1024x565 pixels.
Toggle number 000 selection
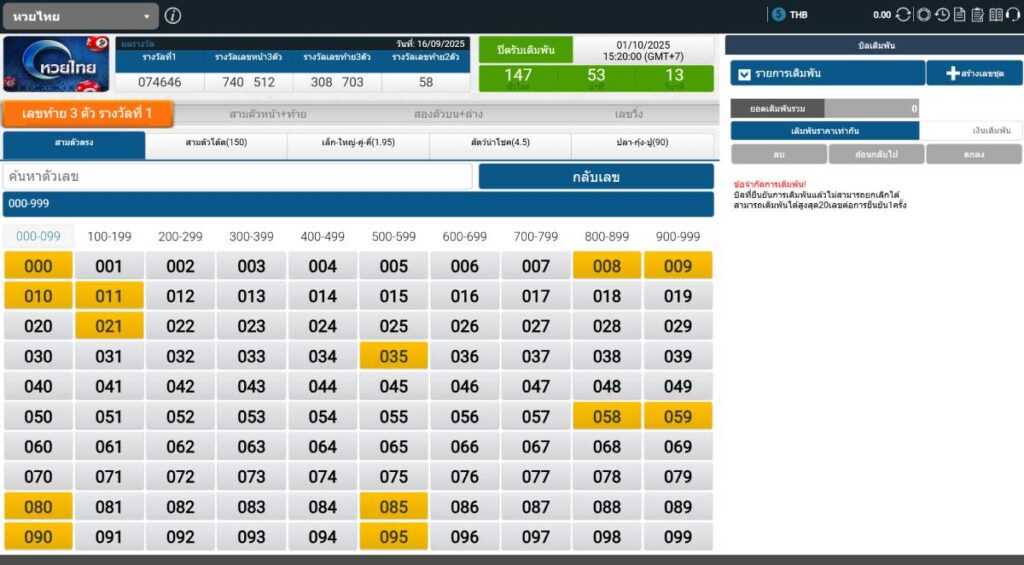click(38, 266)
